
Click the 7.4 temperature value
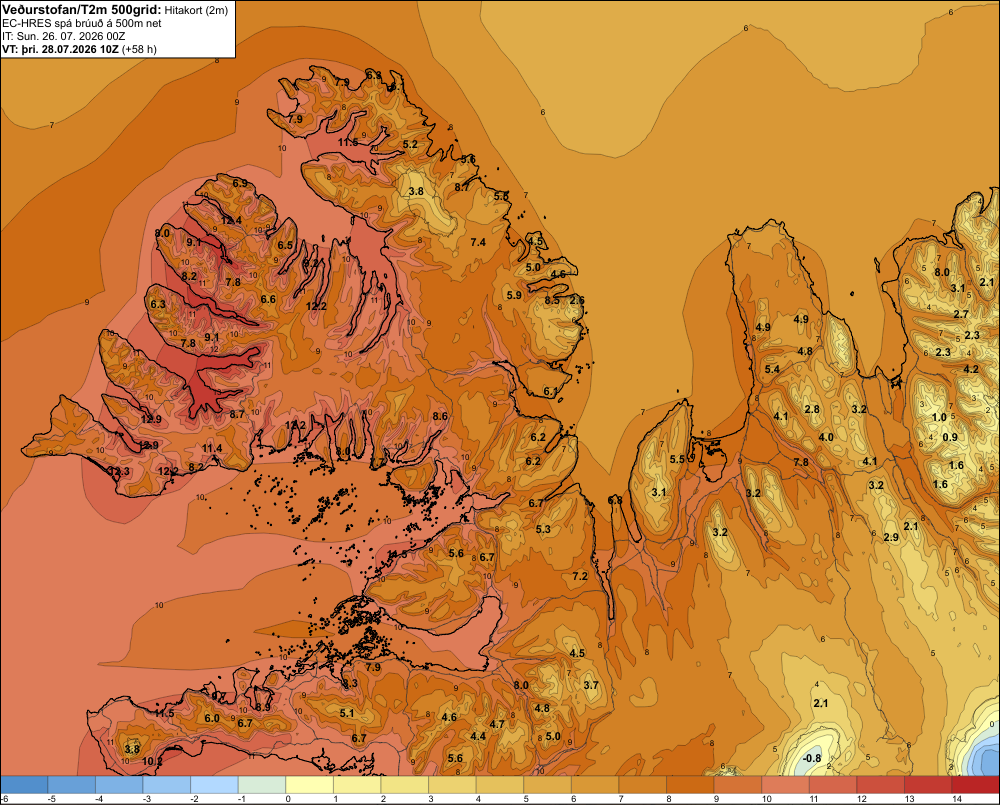pyautogui.click(x=478, y=242)
